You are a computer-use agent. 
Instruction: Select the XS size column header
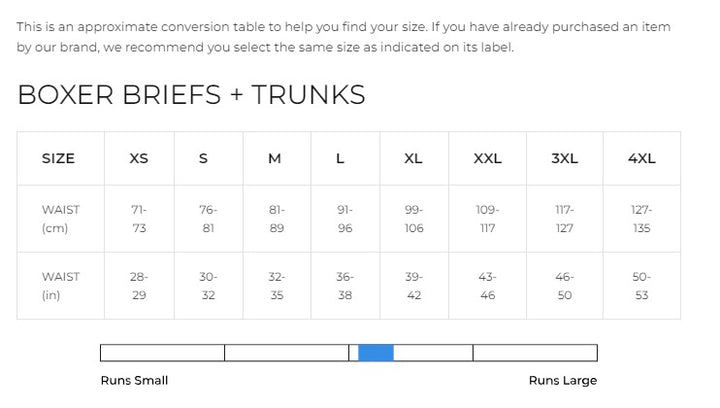pyautogui.click(x=139, y=158)
